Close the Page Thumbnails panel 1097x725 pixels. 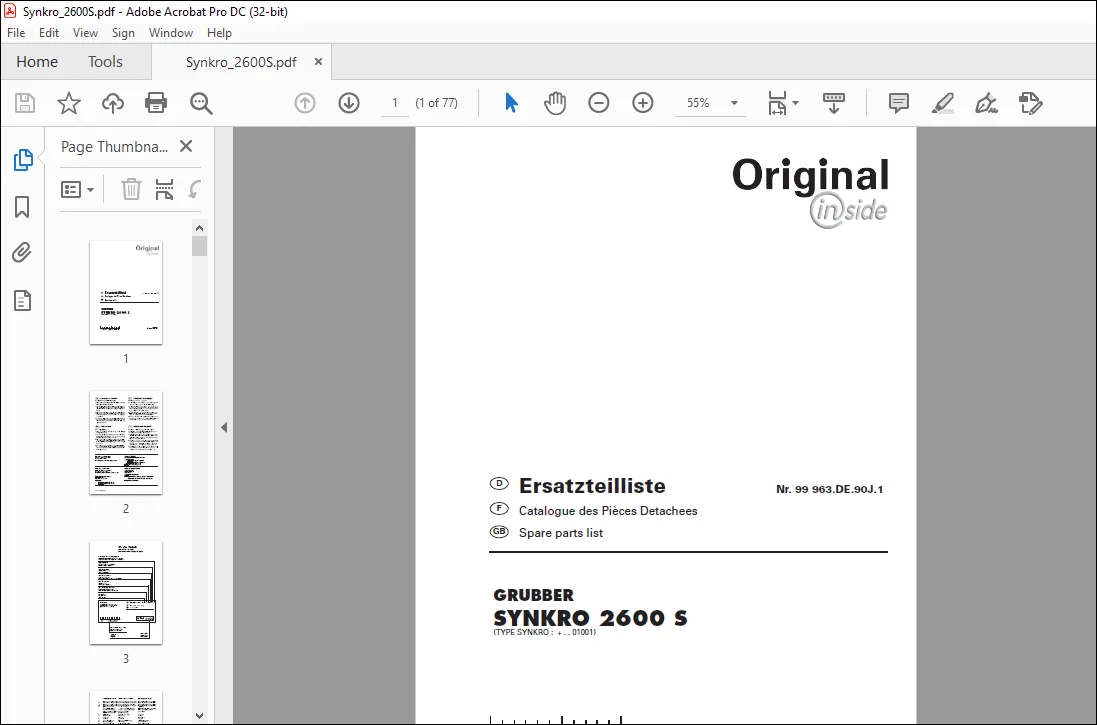tap(186, 146)
